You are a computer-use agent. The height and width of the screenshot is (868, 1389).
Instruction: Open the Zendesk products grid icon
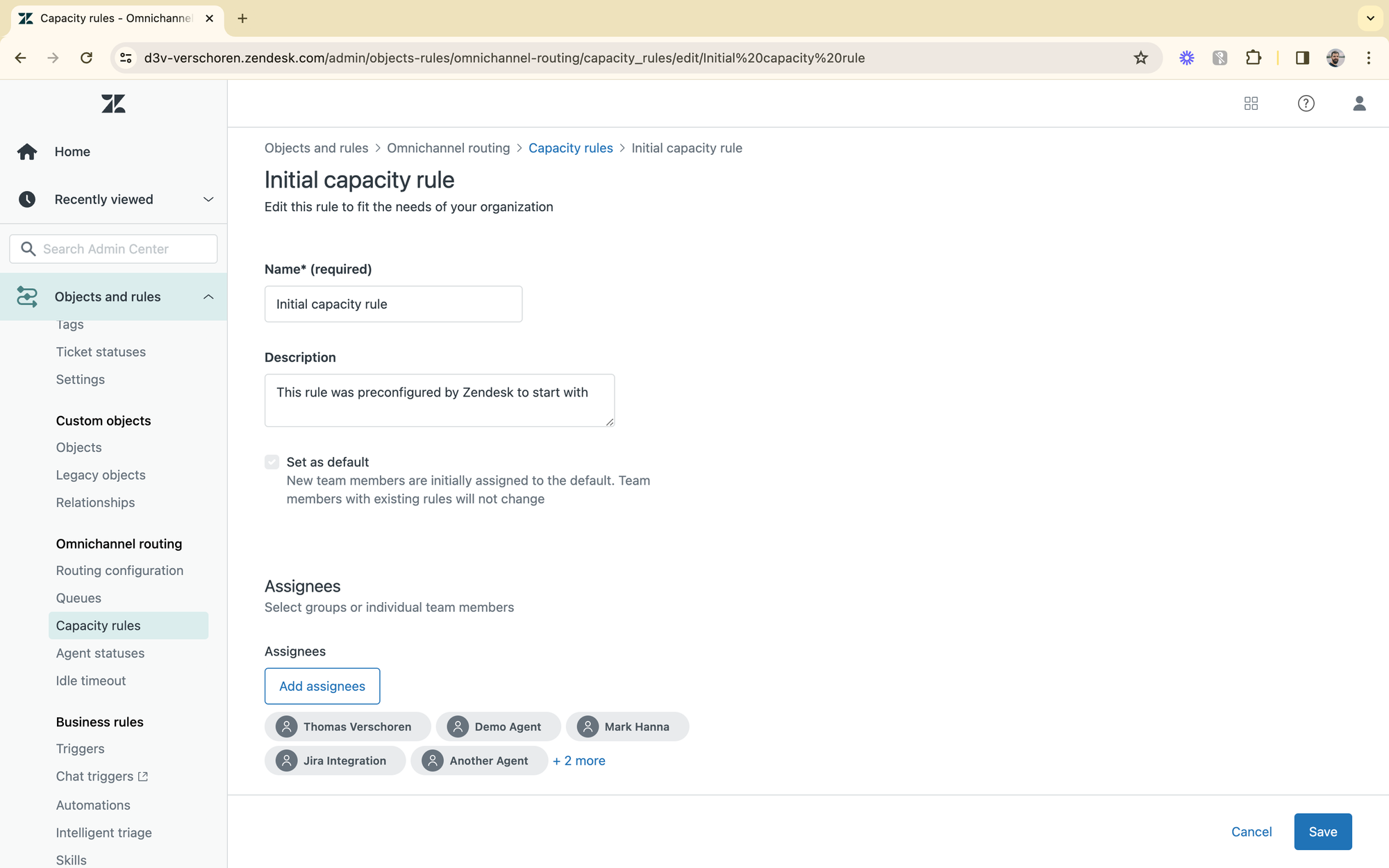[1251, 103]
